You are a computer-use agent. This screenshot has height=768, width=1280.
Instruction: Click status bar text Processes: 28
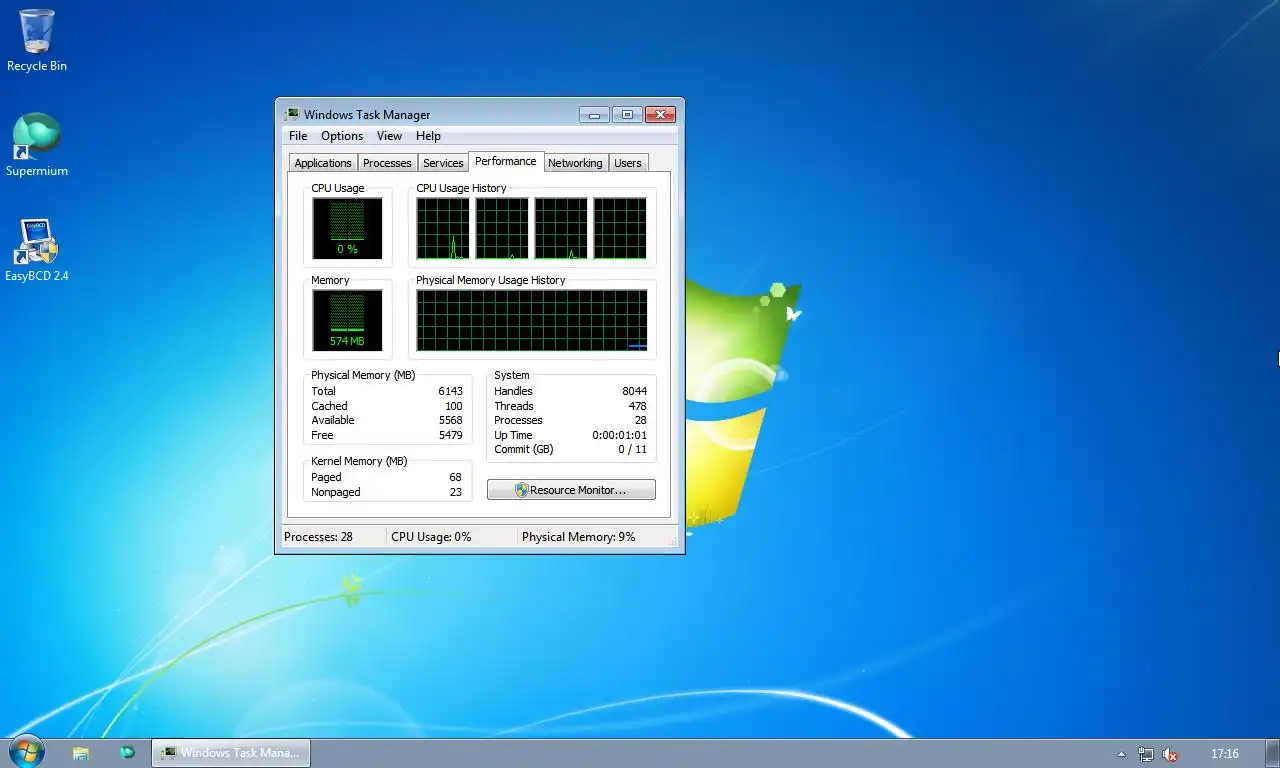[x=318, y=537]
